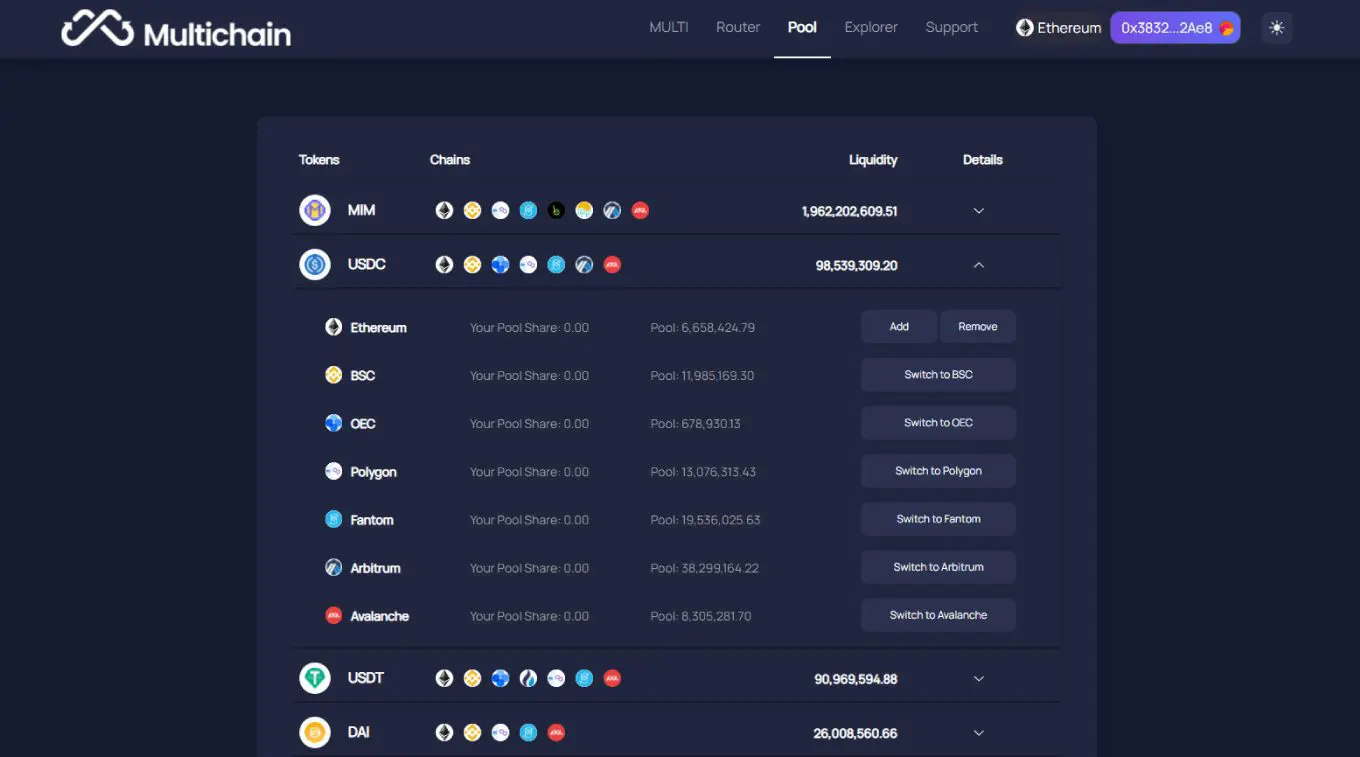Click Pool: 38,299,164.22 text in Arbitrum row
Viewport: 1360px width, 757px height.
pos(705,568)
